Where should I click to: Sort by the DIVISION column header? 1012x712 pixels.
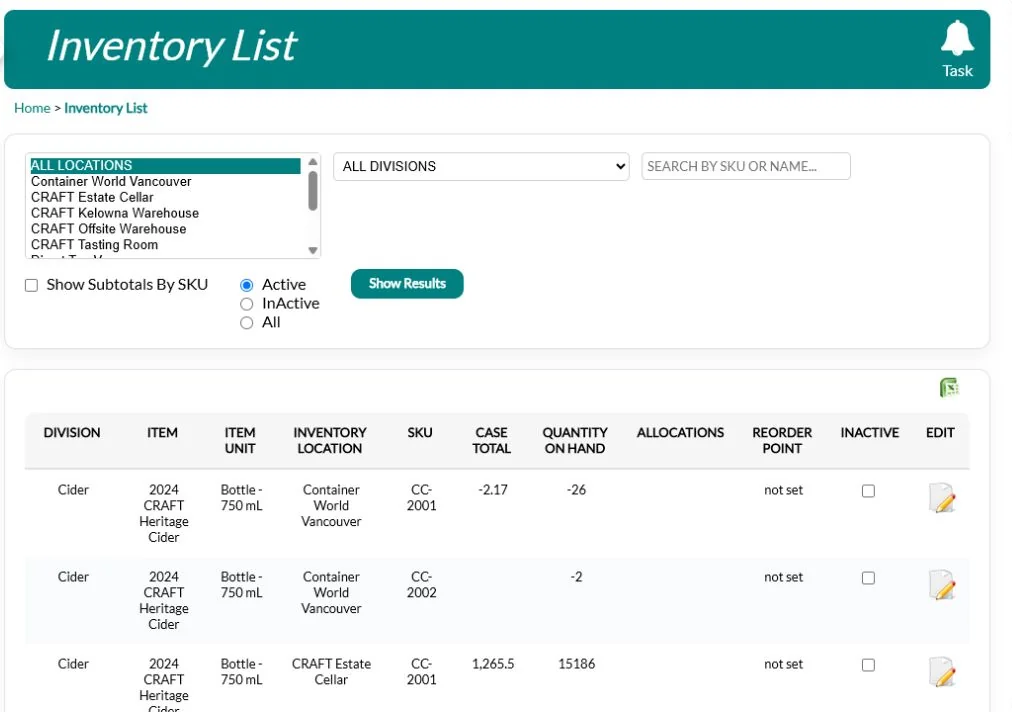click(x=72, y=432)
